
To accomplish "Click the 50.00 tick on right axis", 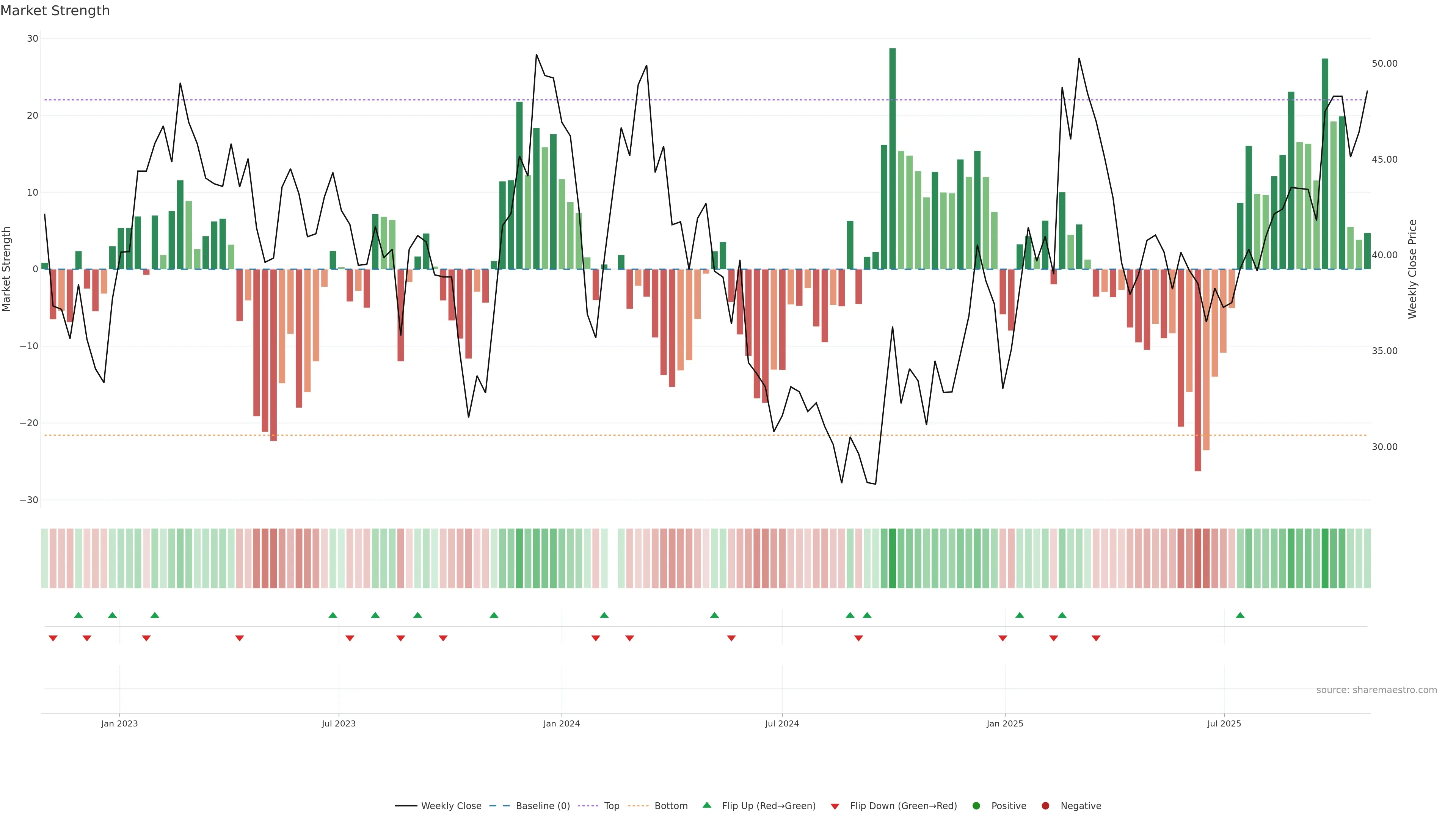I will point(1384,63).
